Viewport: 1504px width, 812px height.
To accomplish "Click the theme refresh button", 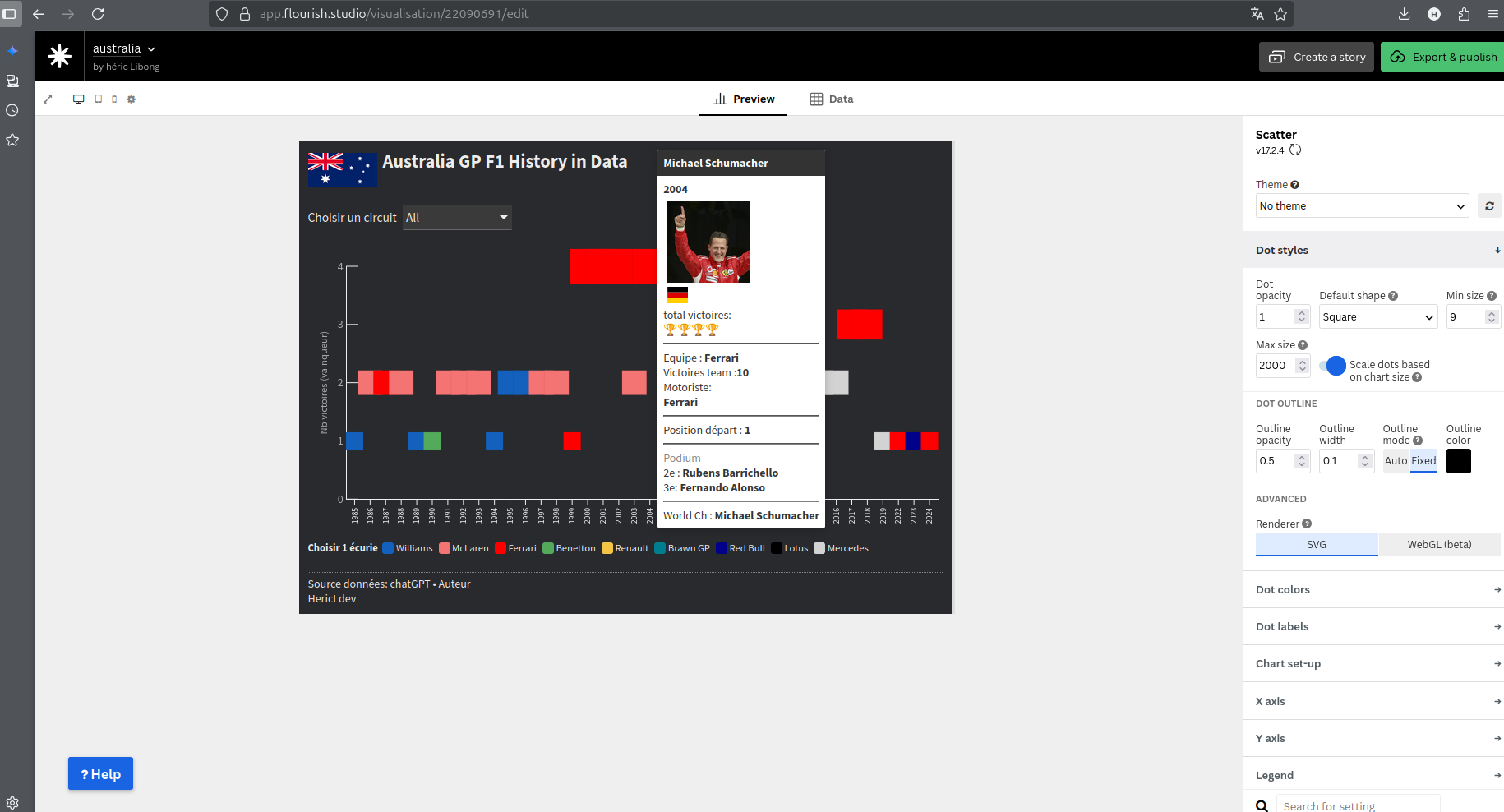I will [1489, 205].
